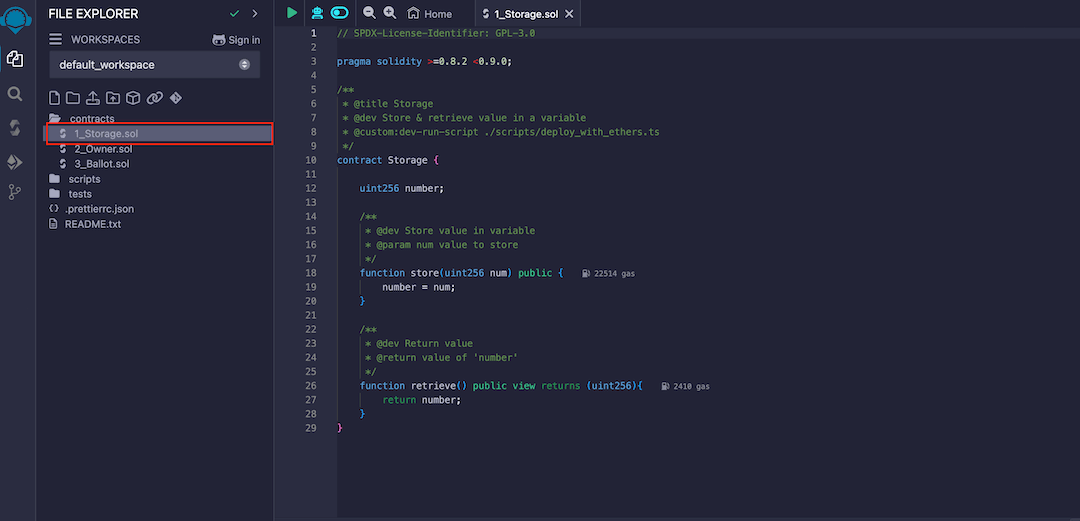Create a new folder icon

(x=73, y=98)
